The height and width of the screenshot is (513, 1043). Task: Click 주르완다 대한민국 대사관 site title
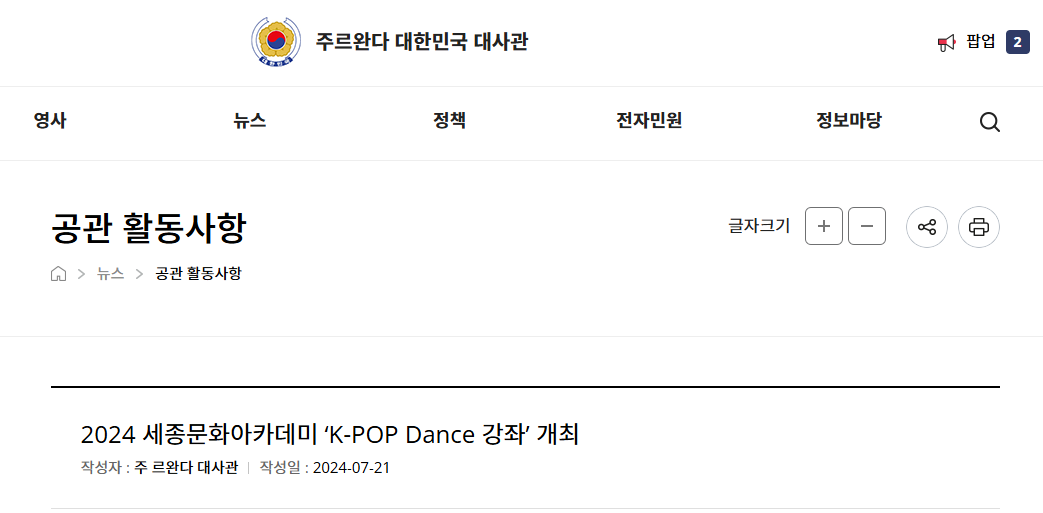click(422, 42)
